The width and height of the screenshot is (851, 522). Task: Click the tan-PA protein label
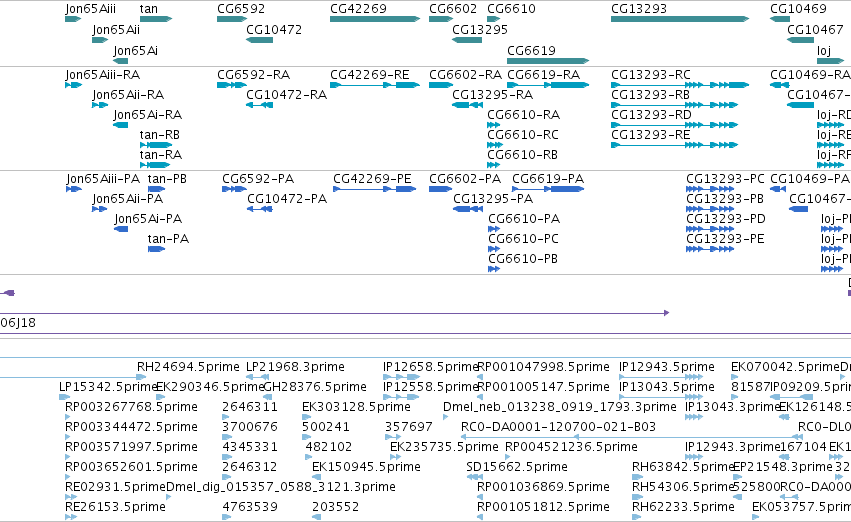pyautogui.click(x=168, y=239)
